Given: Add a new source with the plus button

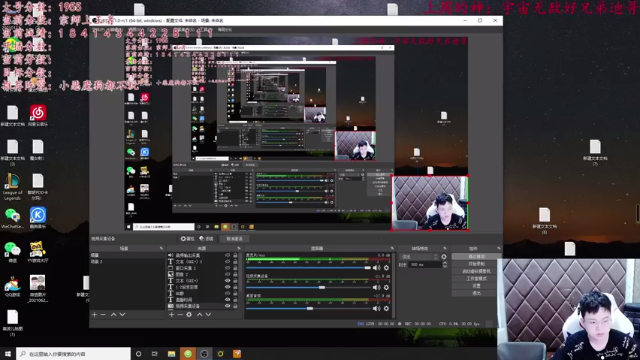Looking at the screenshot, I should 171,315.
